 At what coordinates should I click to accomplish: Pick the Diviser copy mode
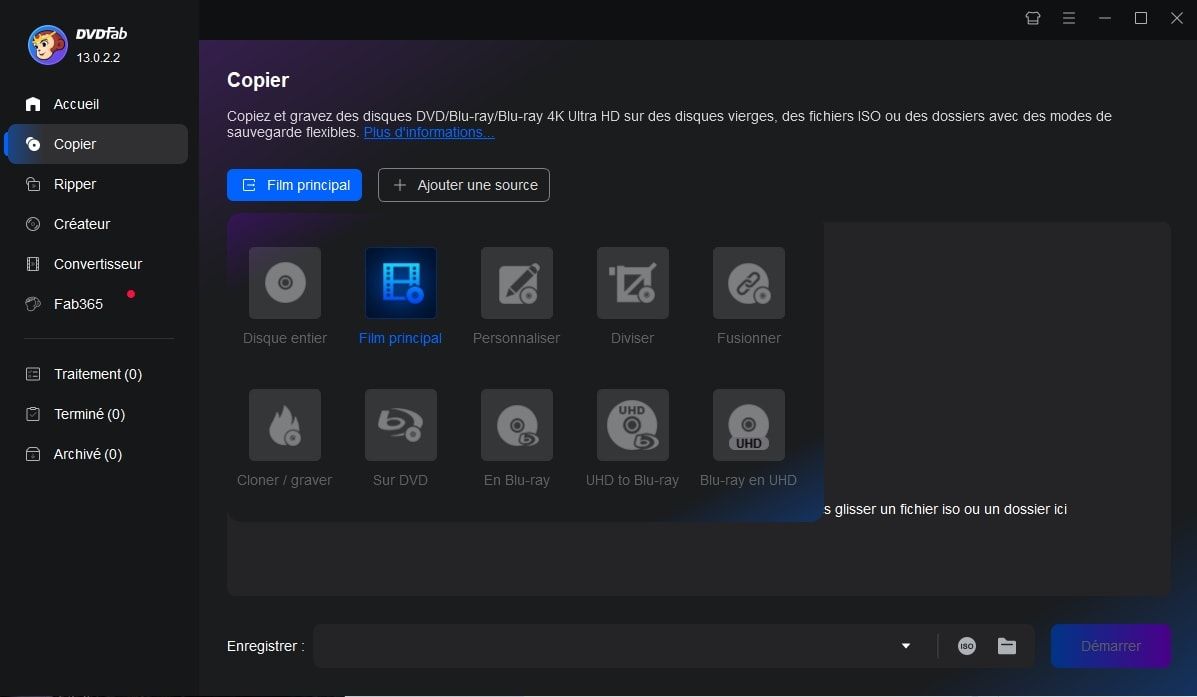(x=633, y=282)
